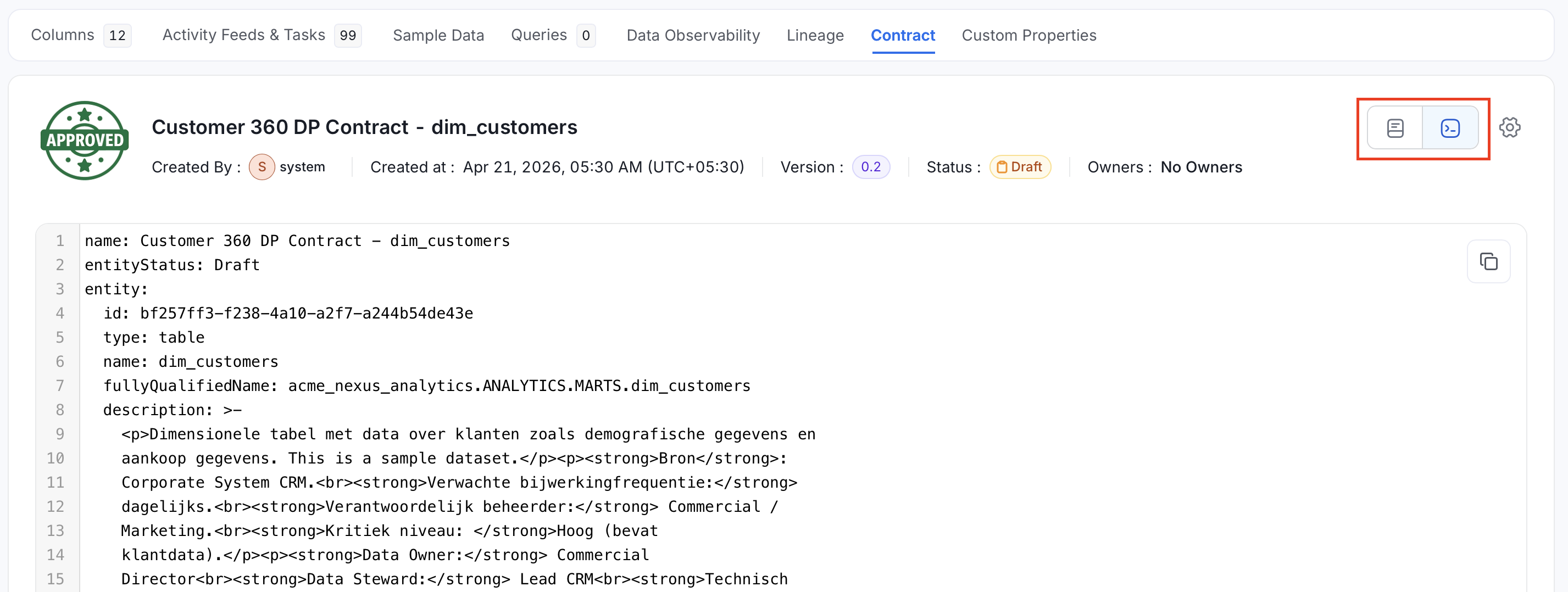Copy the contract YAML to clipboard
The width and height of the screenshot is (1568, 592).
pos(1488,261)
